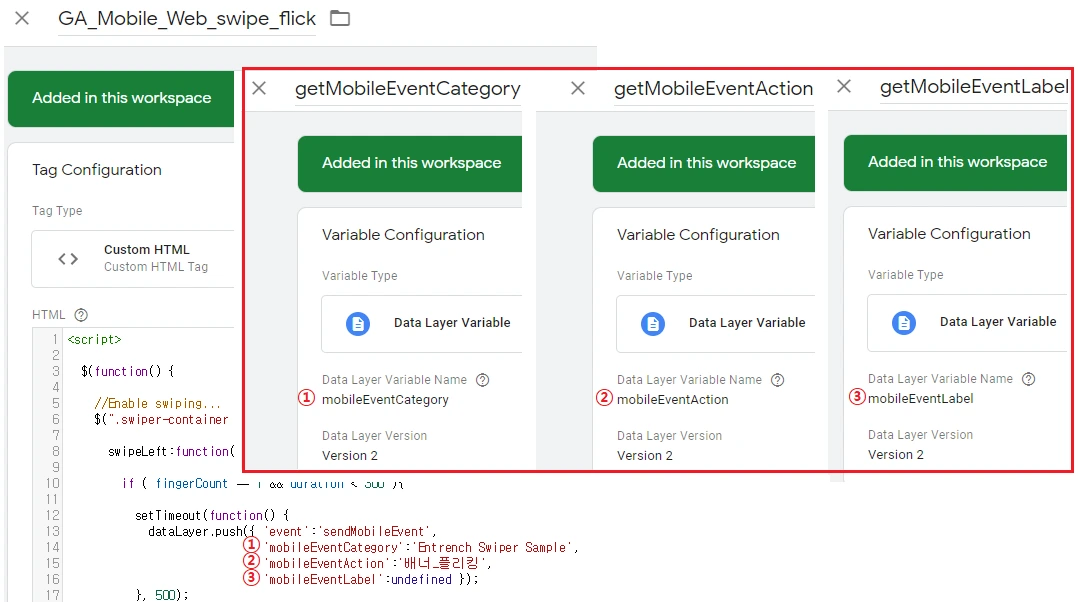Click the setTimeout(function() { code line
The image size is (1078, 602).
coord(212,515)
